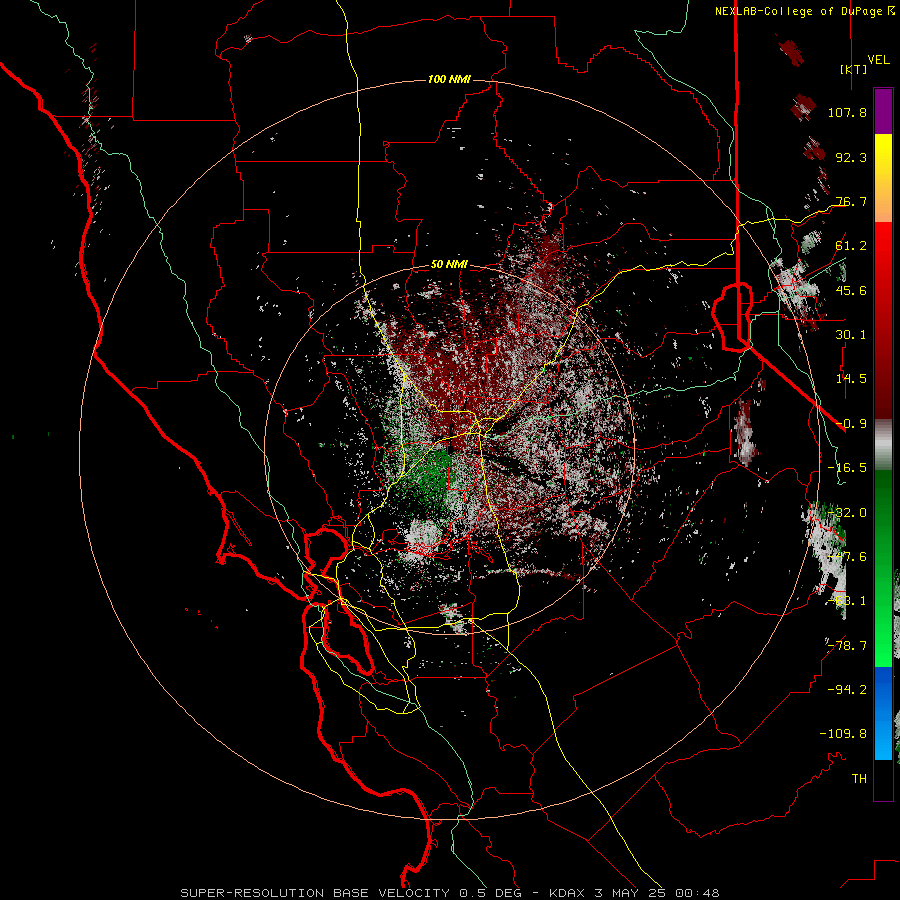Click the TH legend label
This screenshot has height=900, width=900.
point(859,779)
